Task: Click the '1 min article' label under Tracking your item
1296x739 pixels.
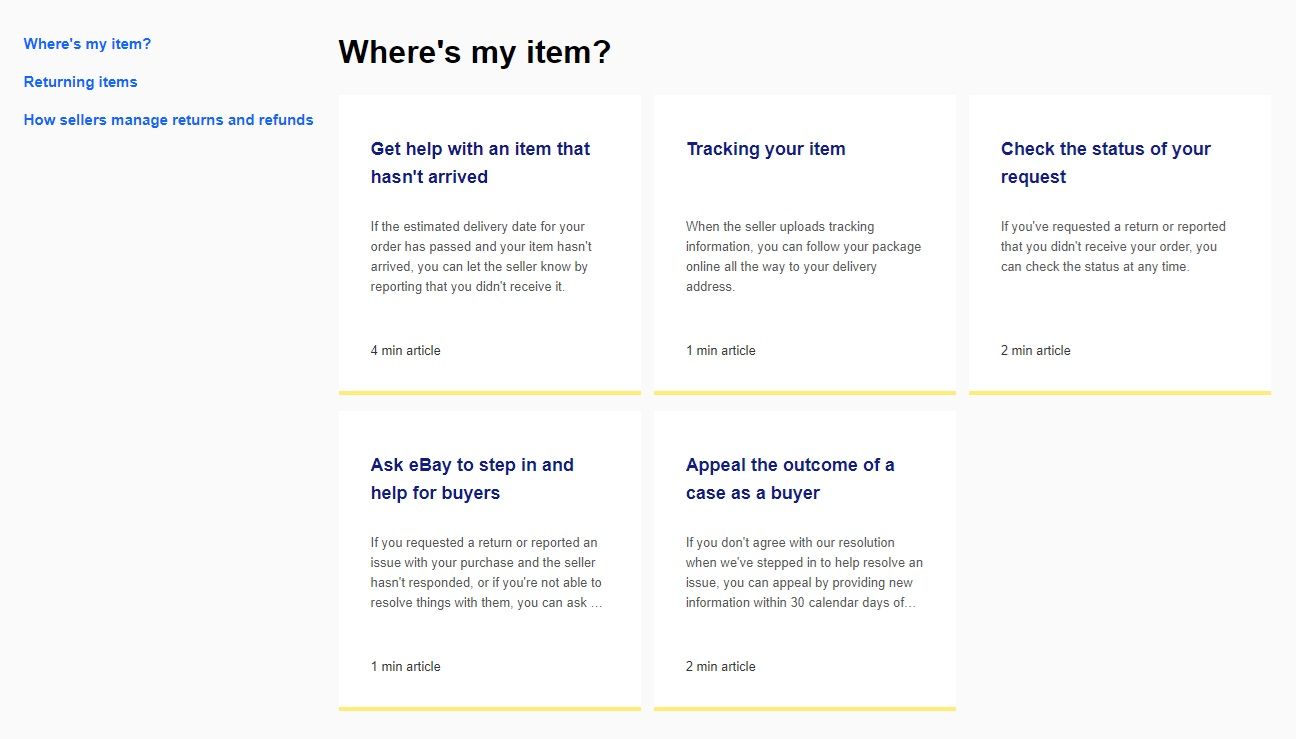Action: click(721, 350)
